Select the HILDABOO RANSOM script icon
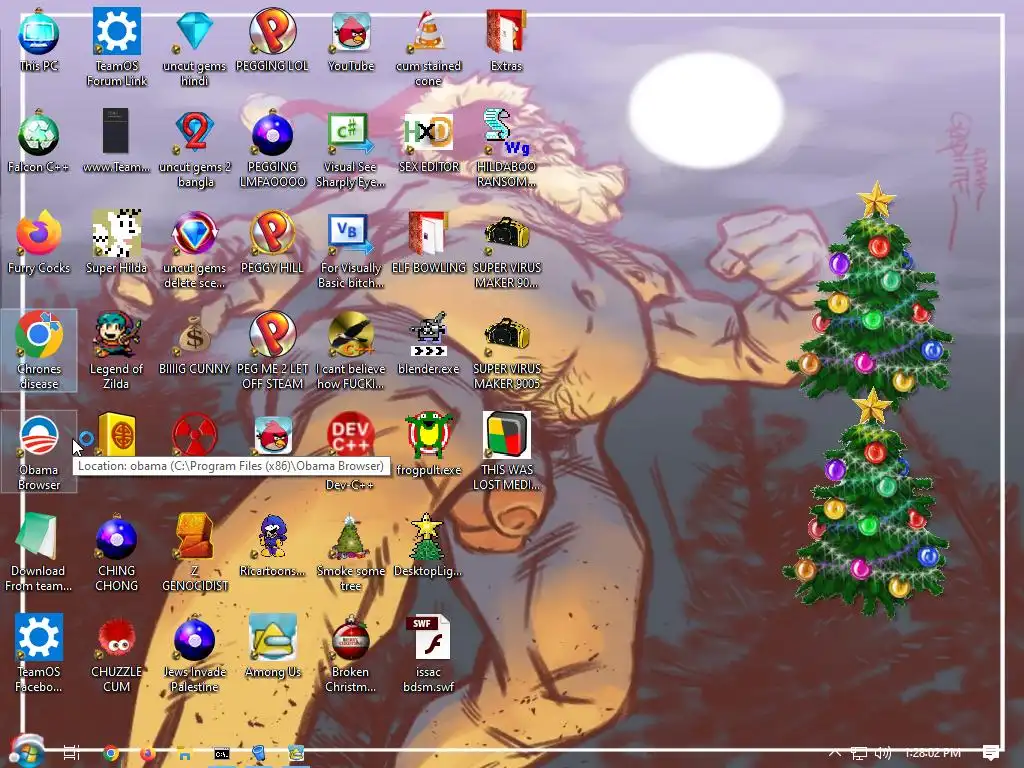 coord(506,148)
